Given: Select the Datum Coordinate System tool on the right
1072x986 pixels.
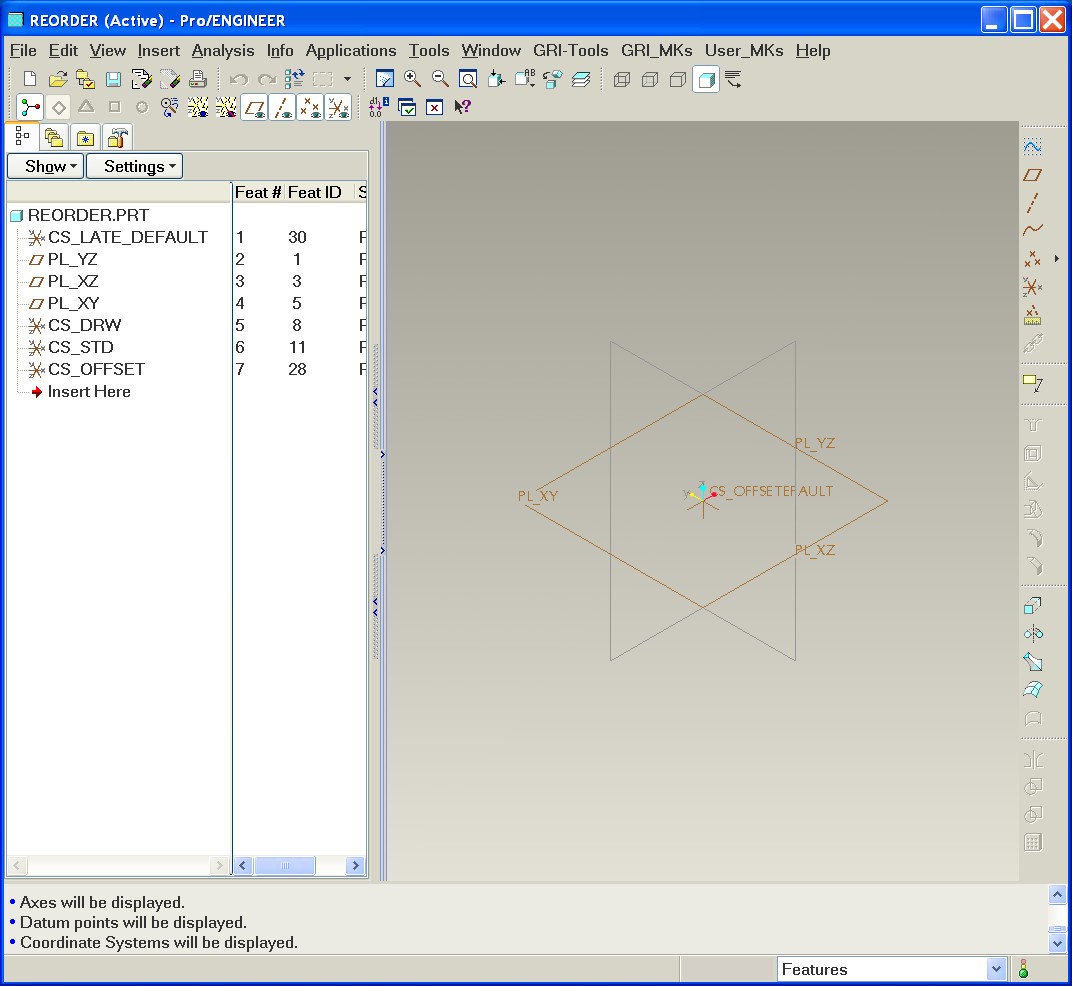Looking at the screenshot, I should (x=1033, y=287).
